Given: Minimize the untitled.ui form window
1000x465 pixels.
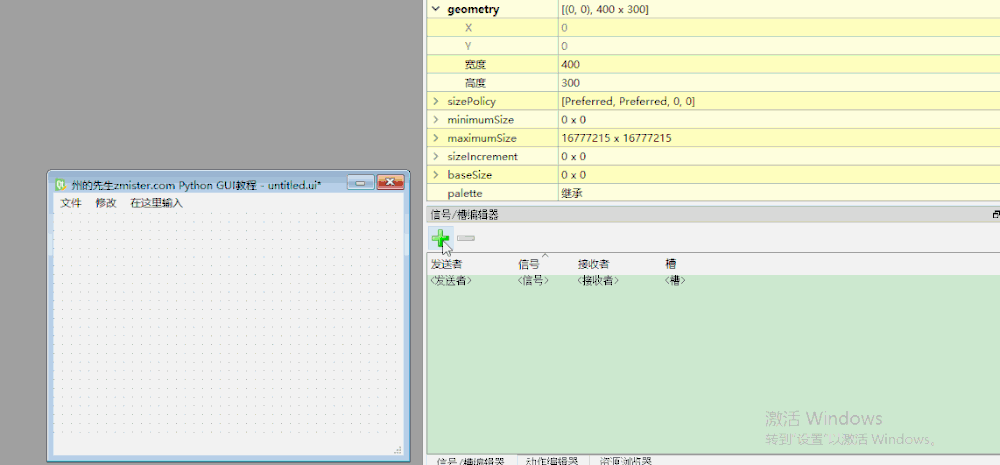Looking at the screenshot, I should click(360, 183).
